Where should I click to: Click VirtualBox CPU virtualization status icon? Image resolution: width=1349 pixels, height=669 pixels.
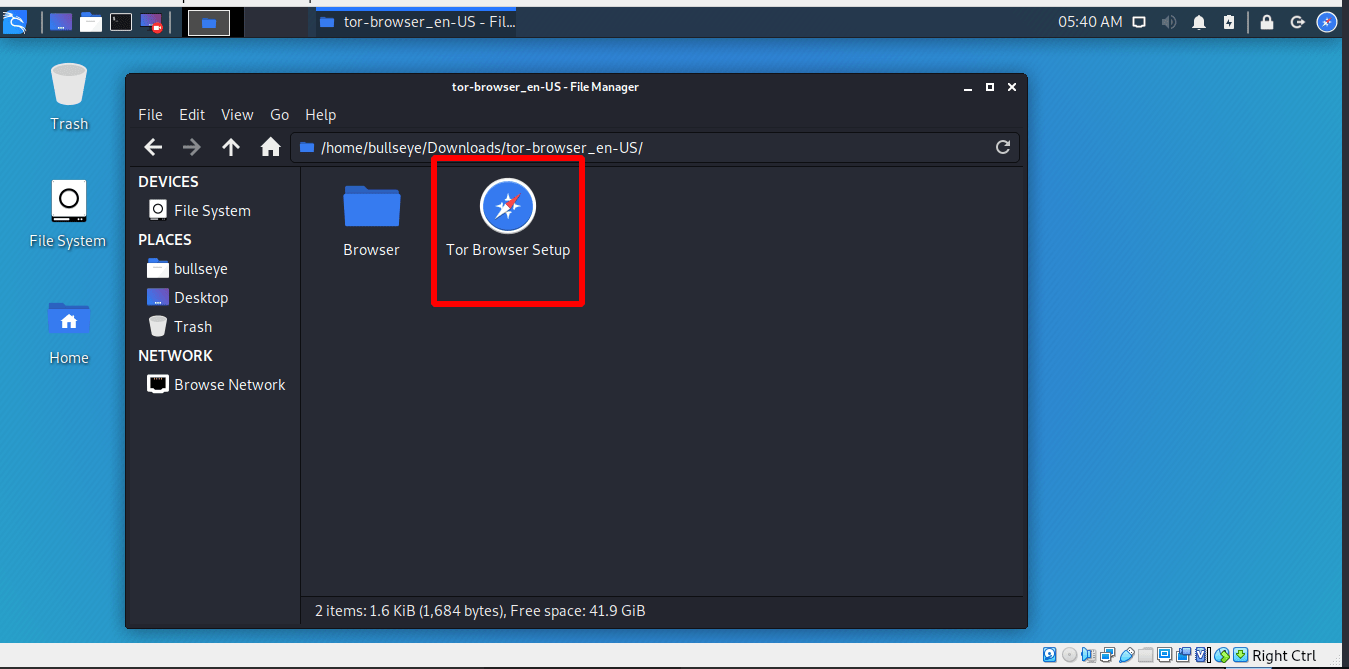[x=1203, y=655]
